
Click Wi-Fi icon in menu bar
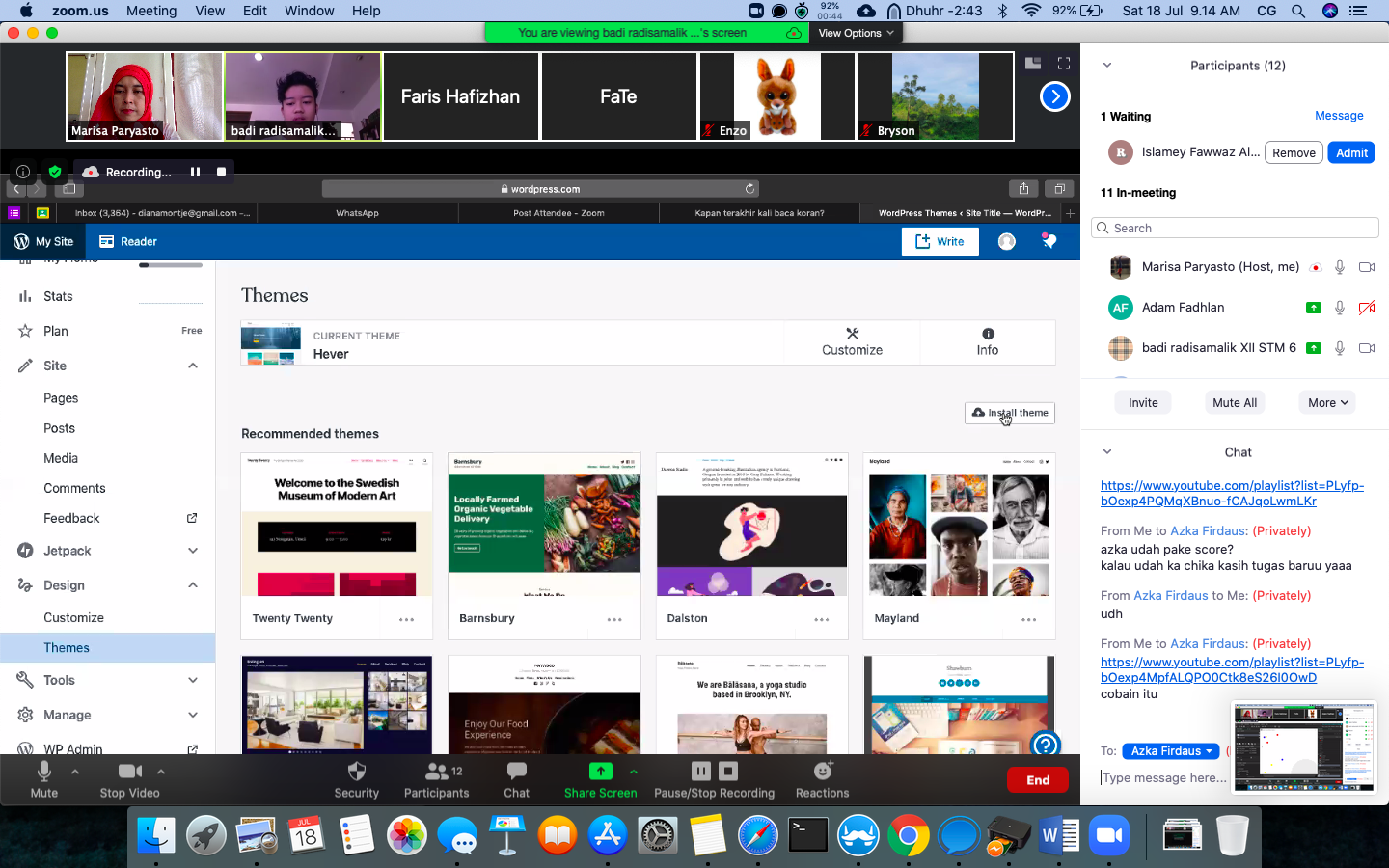coord(1031,11)
